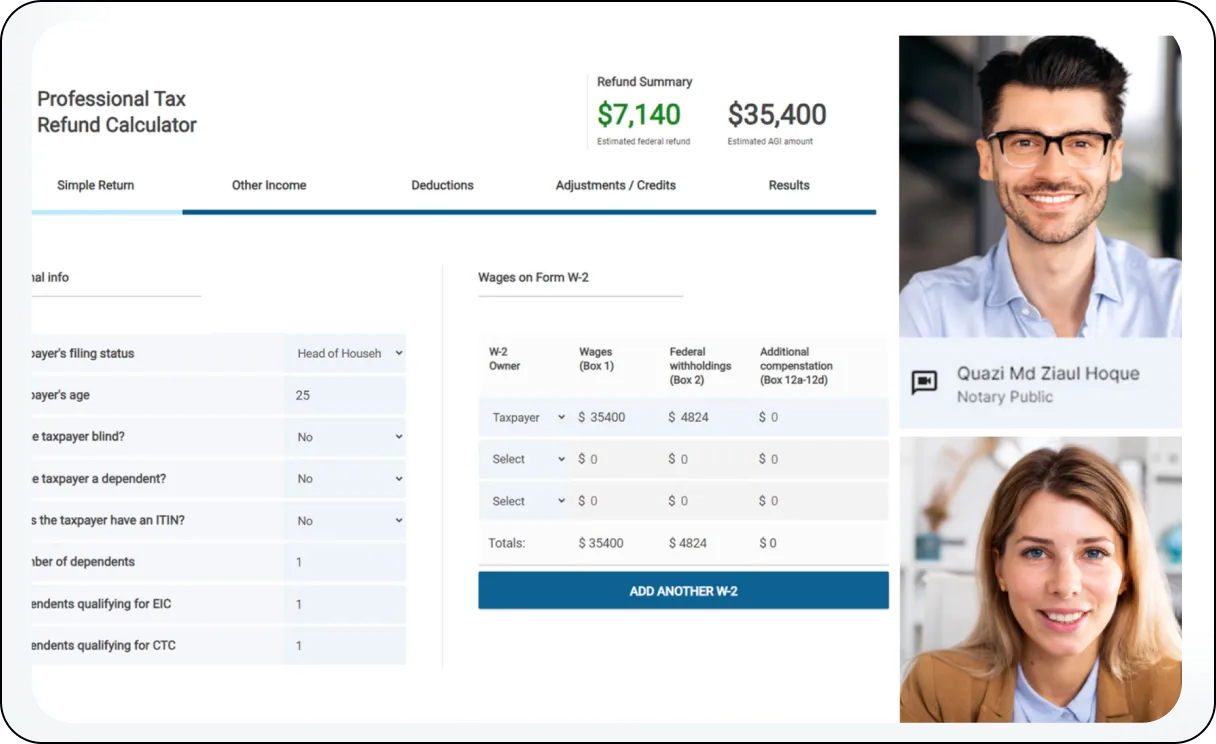Open the Simple Return tab

pyautogui.click(x=95, y=185)
